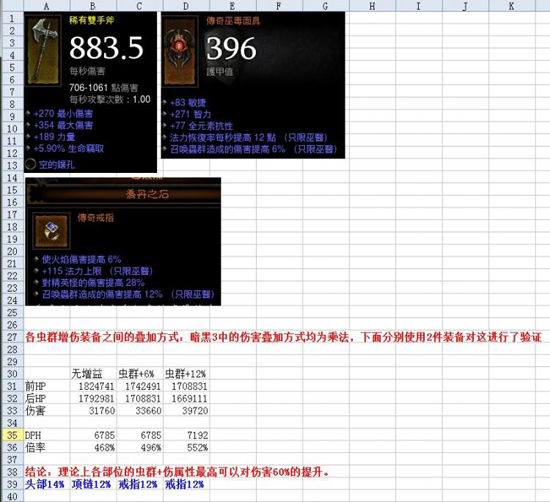This screenshot has width=550, height=502.
Task: Click the 883.5 damage value
Action: tap(107, 48)
